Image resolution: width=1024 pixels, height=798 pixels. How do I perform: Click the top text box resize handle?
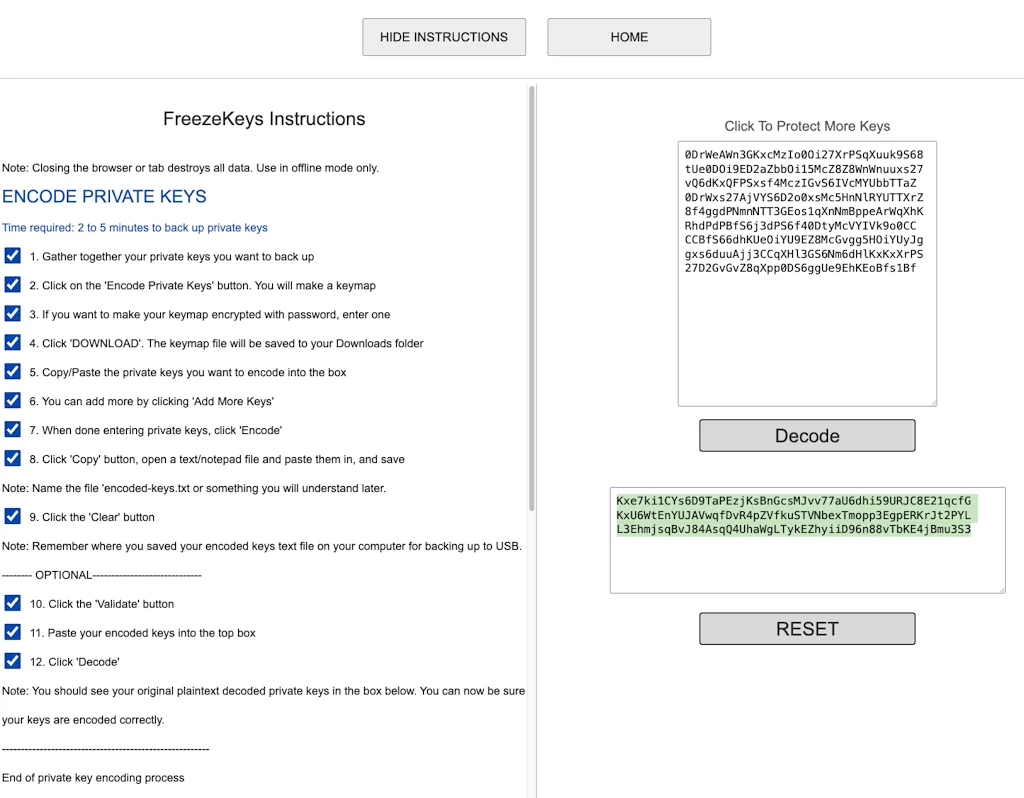[933, 403]
